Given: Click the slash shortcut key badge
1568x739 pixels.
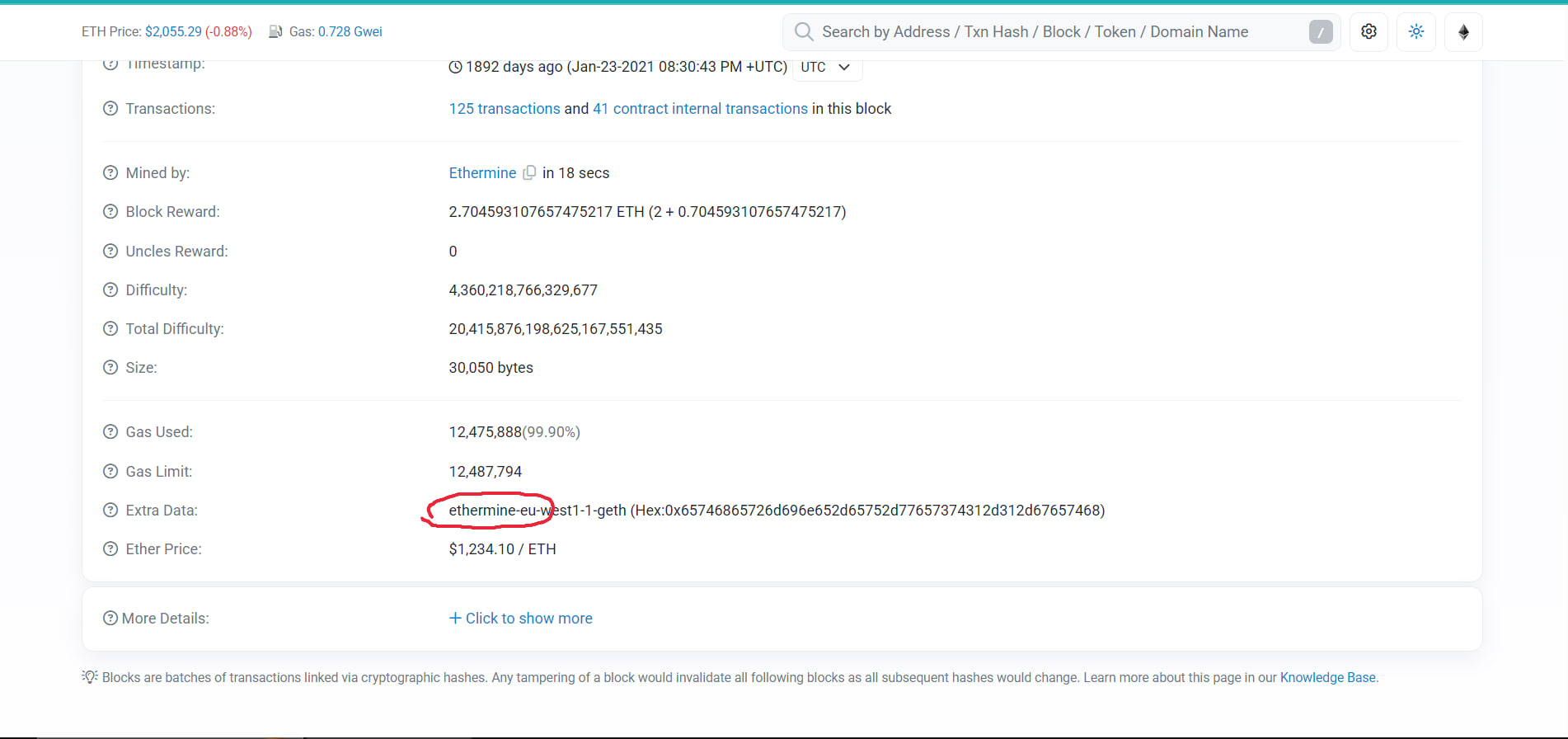Looking at the screenshot, I should point(1321,32).
